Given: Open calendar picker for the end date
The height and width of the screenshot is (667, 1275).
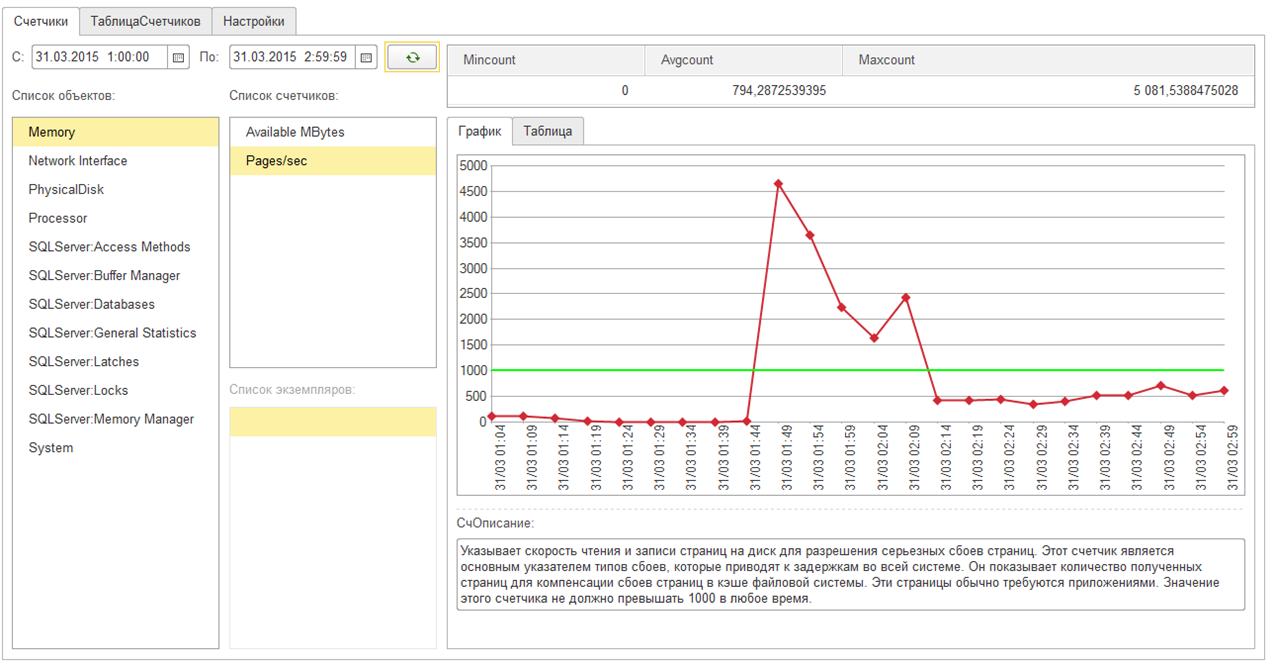Looking at the screenshot, I should click(366, 58).
